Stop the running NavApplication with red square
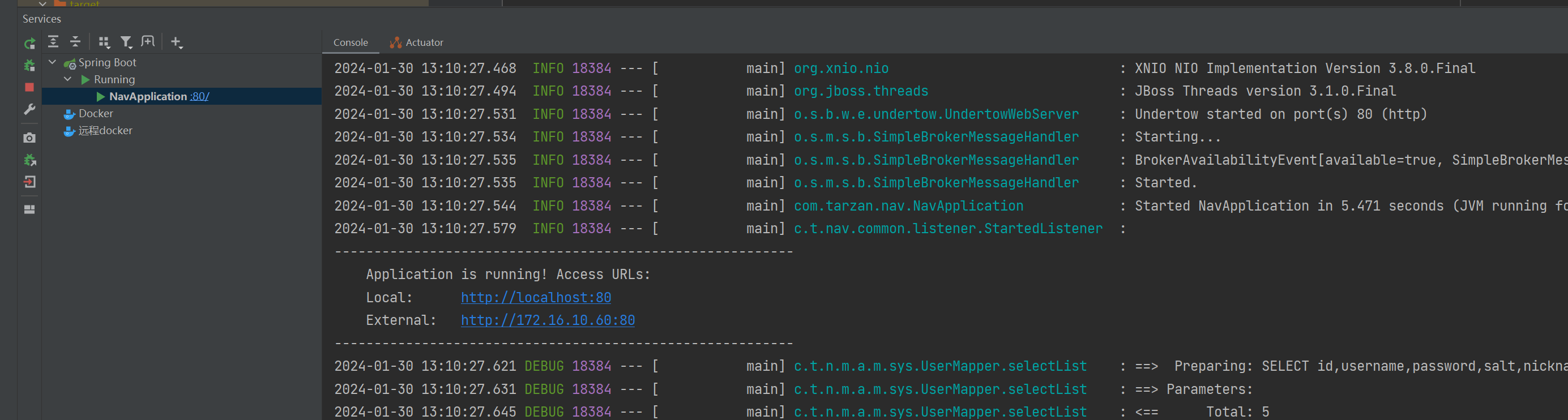1568x420 pixels. point(29,87)
